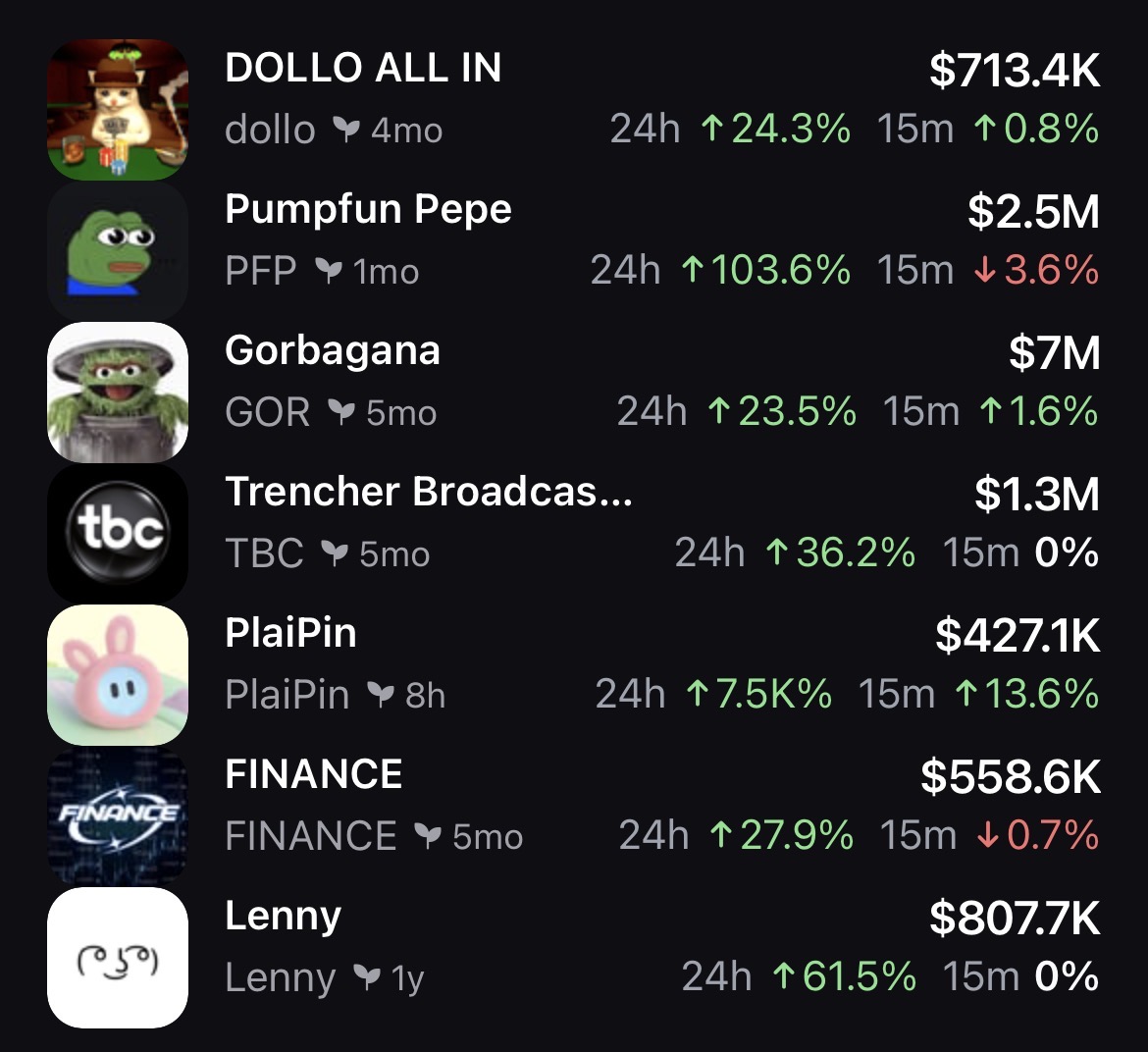1148x1052 pixels.
Task: Open the Pumpfun Pepe token name
Action: (368, 209)
